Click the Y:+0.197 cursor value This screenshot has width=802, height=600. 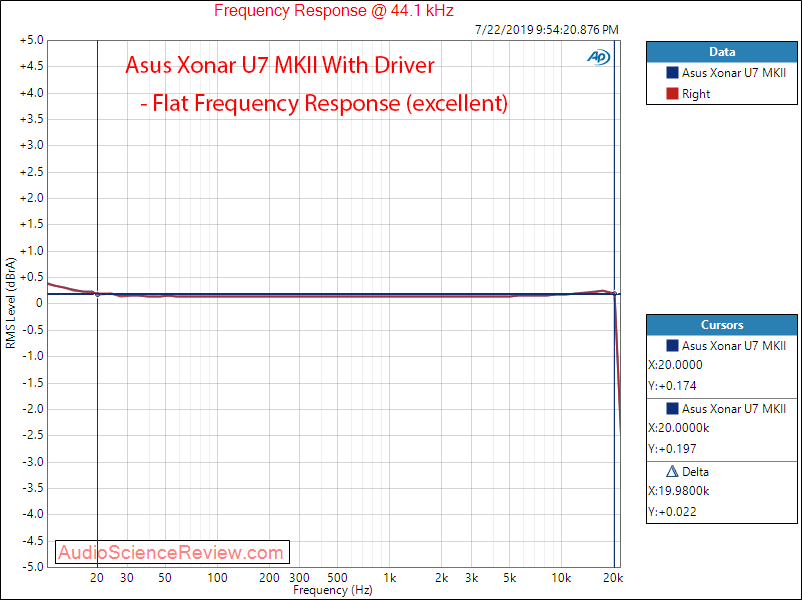click(672, 449)
